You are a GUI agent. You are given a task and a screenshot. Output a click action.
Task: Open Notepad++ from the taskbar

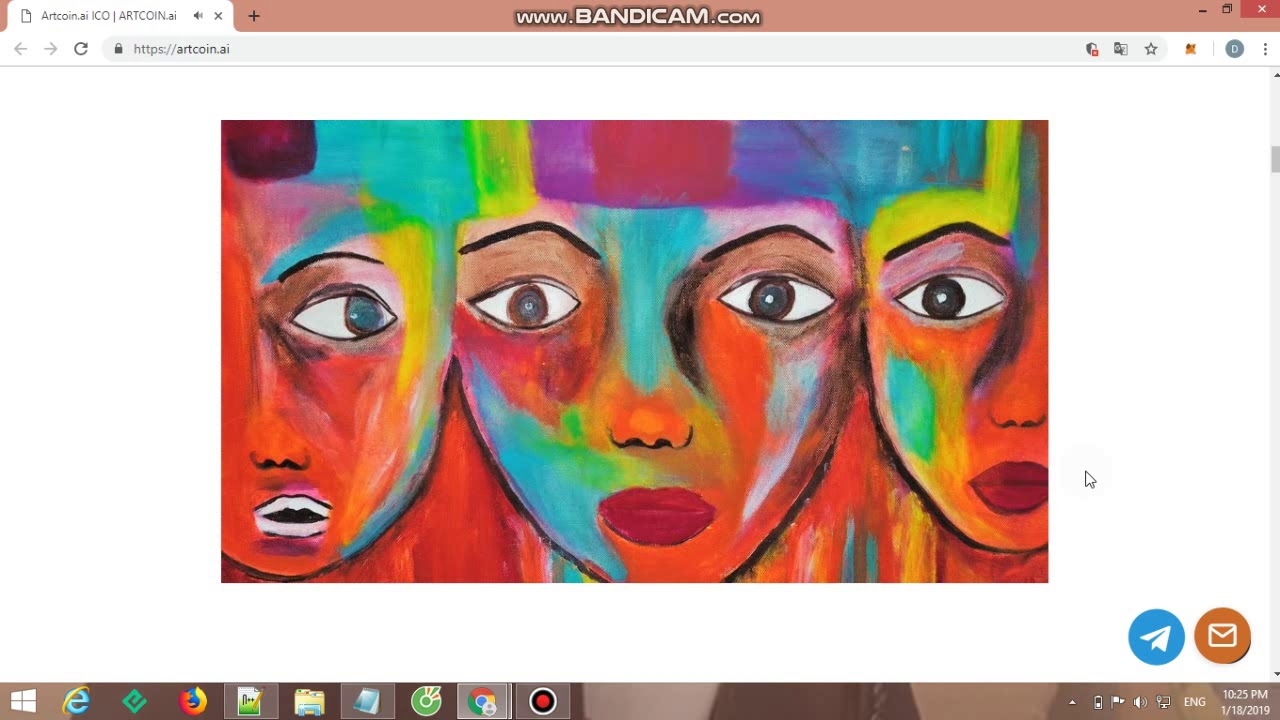(250, 701)
